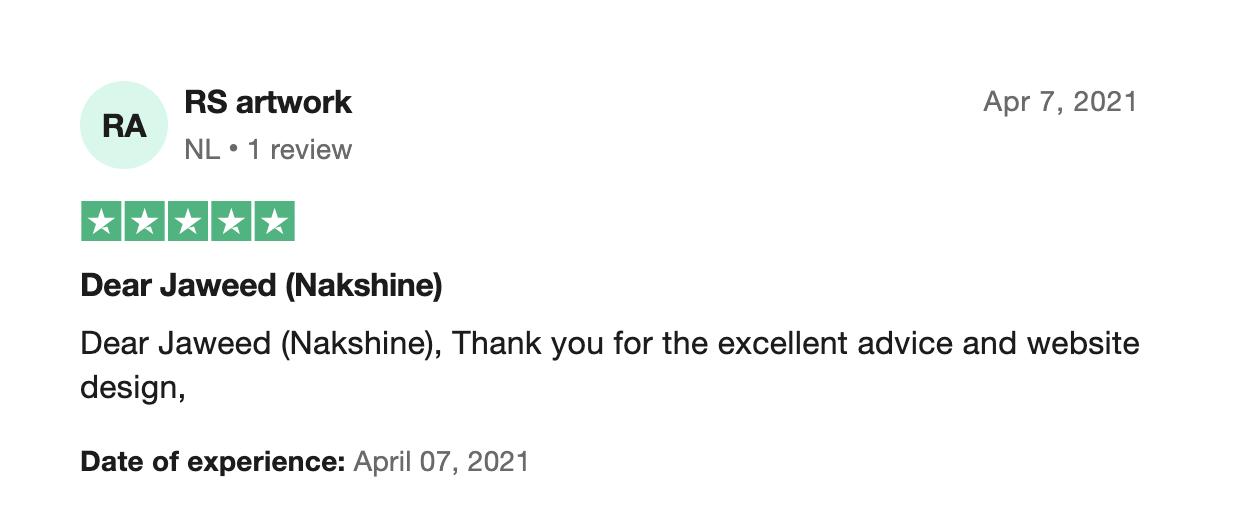This screenshot has width=1260, height=524.
Task: Select the third green rating star
Action: tap(188, 222)
